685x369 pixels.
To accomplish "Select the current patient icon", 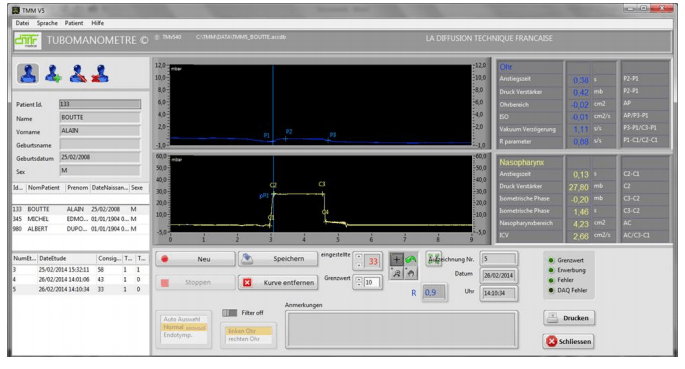I will point(28,73).
